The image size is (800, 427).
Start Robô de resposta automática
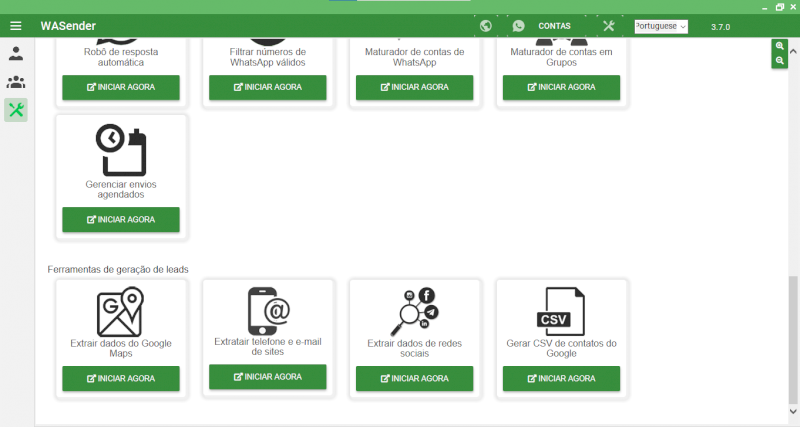121,87
